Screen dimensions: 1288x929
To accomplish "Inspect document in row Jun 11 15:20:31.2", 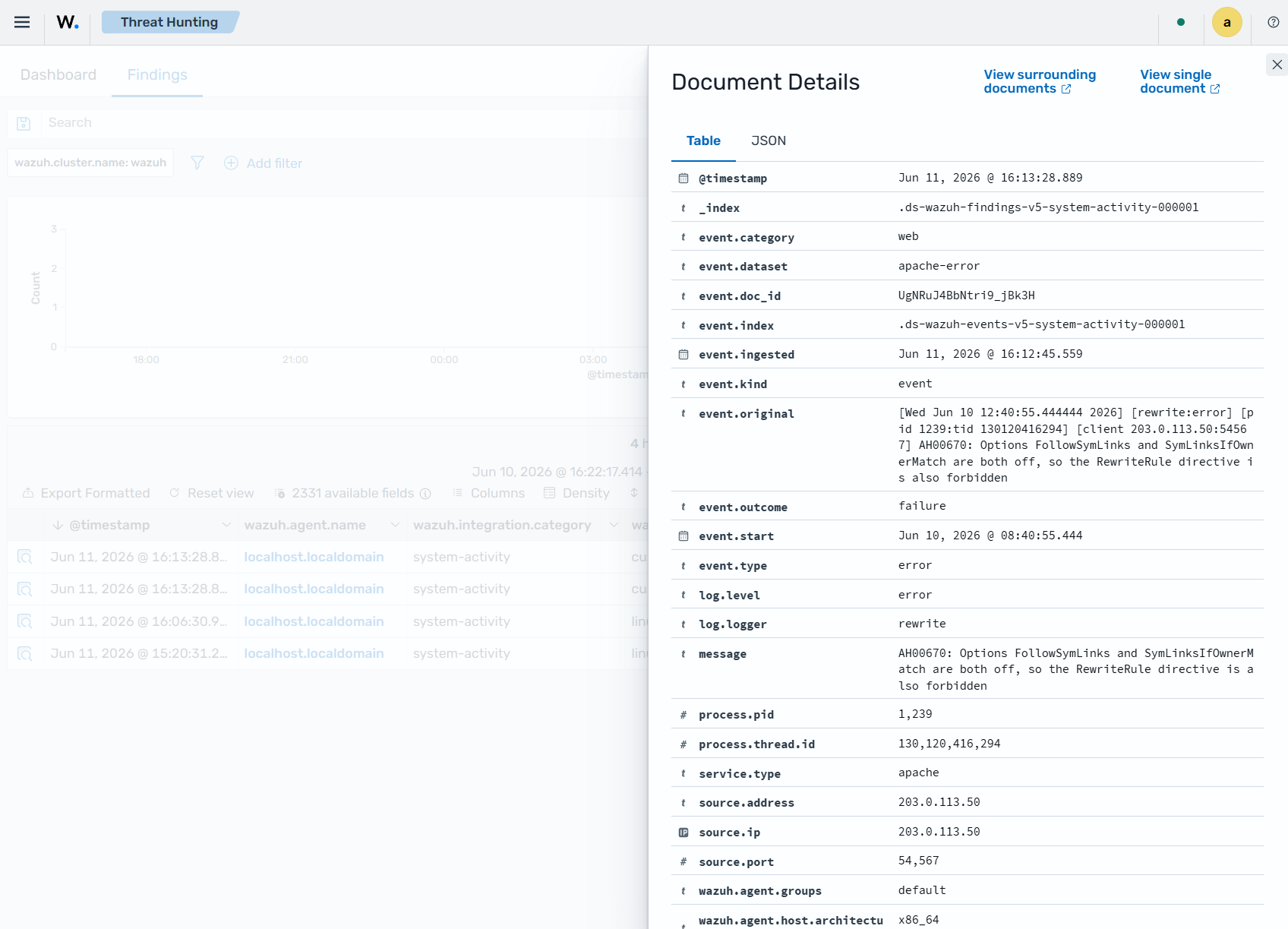I will [24, 653].
